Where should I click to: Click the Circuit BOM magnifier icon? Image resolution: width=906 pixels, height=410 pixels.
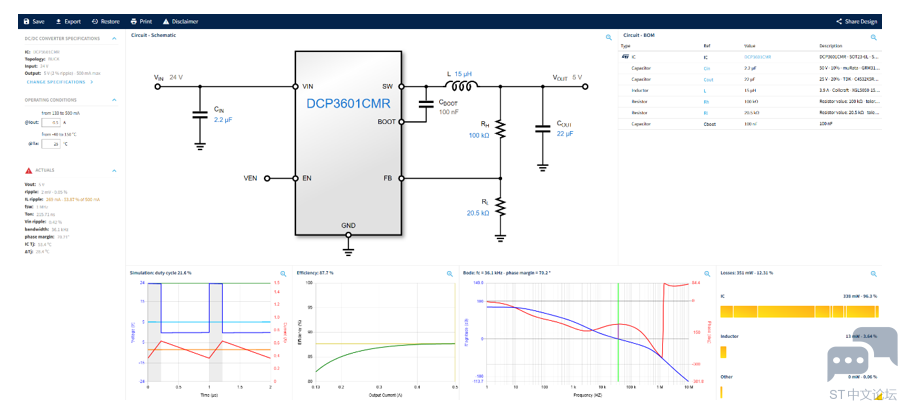pyautogui.click(x=873, y=38)
